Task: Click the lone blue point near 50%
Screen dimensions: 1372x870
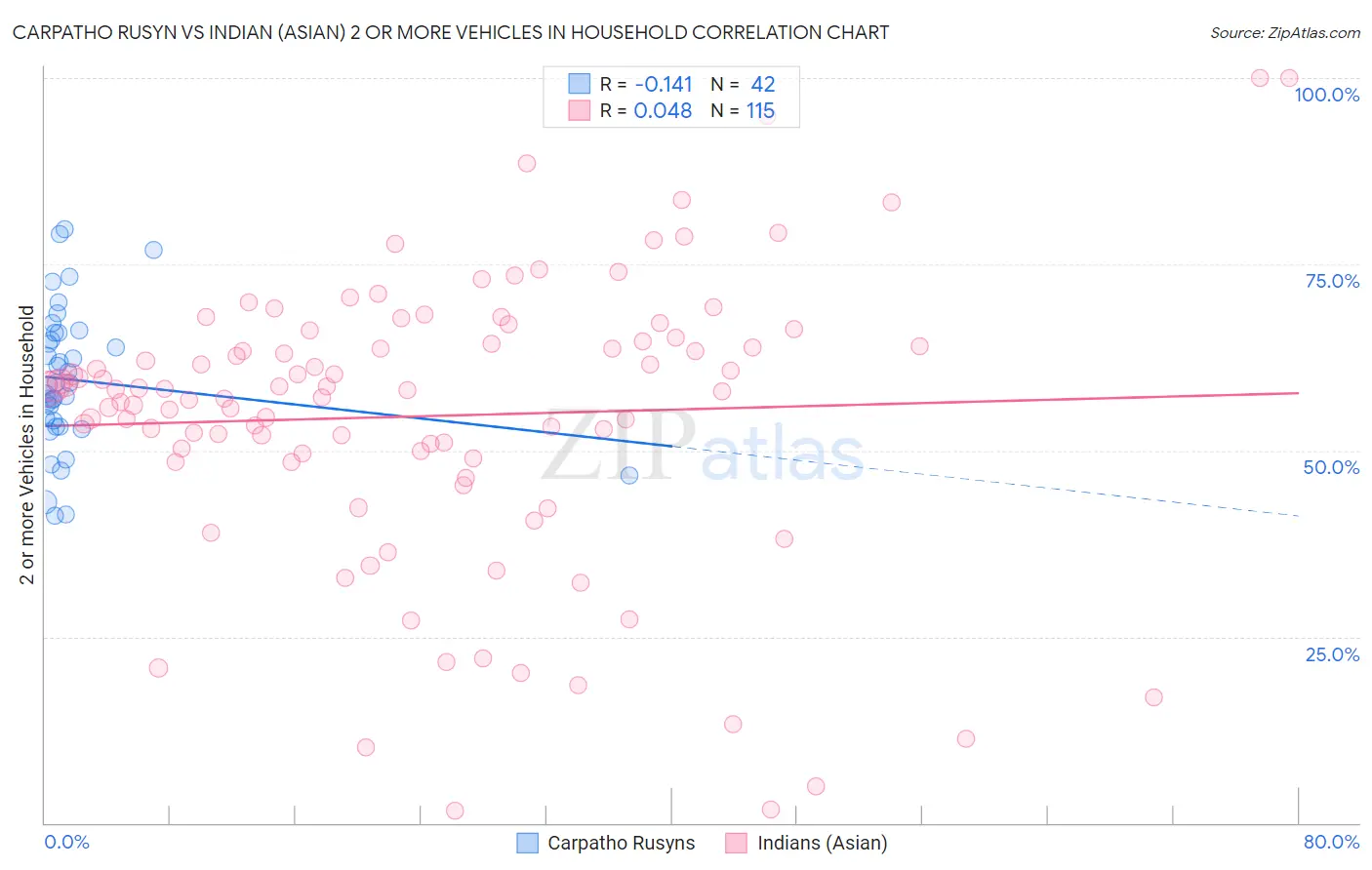Action: coord(629,475)
